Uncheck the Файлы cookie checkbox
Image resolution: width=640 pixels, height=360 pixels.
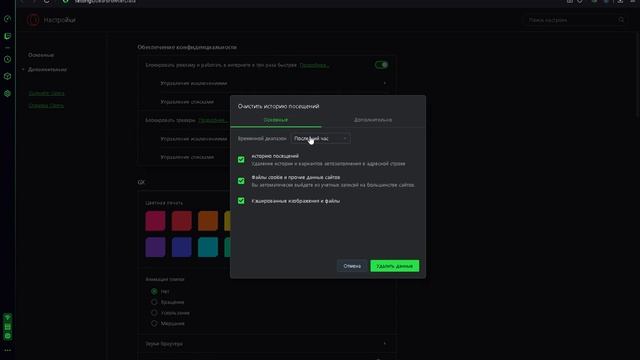pos(241,181)
